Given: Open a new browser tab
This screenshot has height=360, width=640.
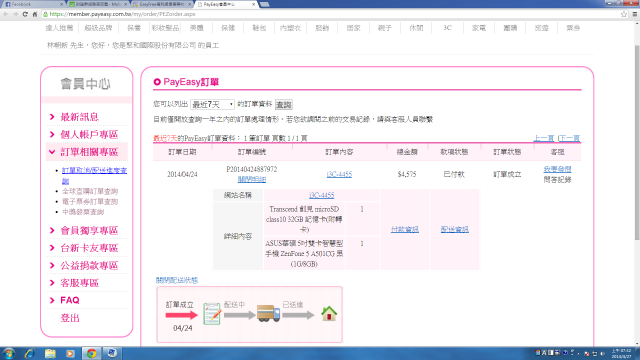Looking at the screenshot, I should (x=265, y=4).
